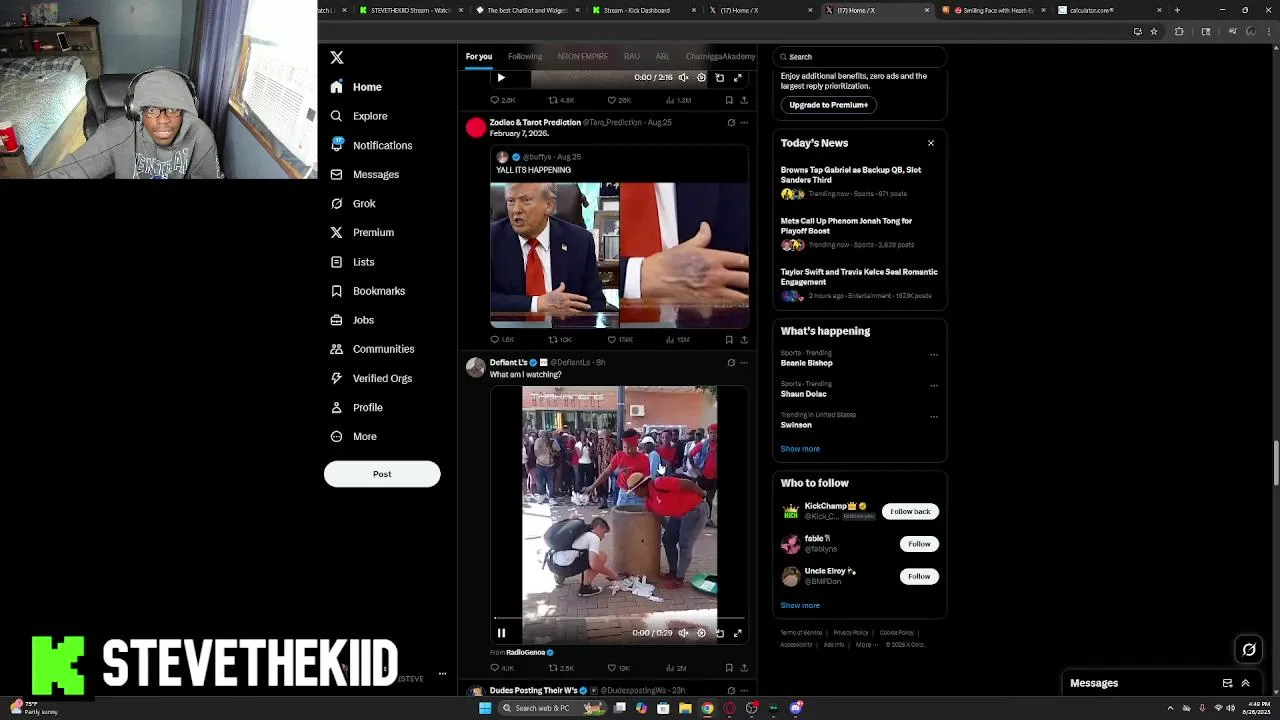Image resolution: width=1280 pixels, height=720 pixels.
Task: Open more options on Defiant L's post
Action: (x=744, y=363)
